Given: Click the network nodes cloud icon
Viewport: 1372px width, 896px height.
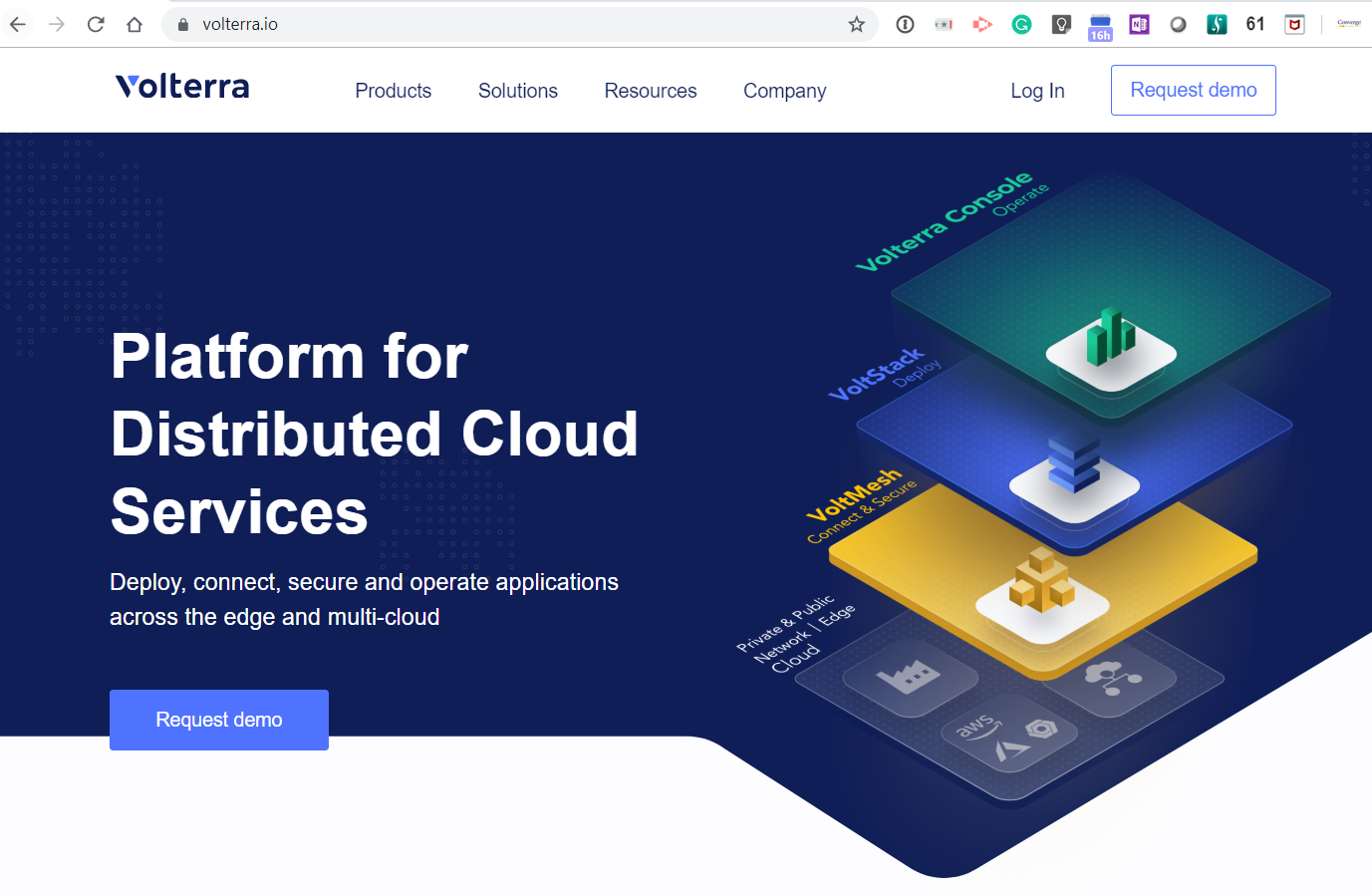Looking at the screenshot, I should (x=1112, y=678).
